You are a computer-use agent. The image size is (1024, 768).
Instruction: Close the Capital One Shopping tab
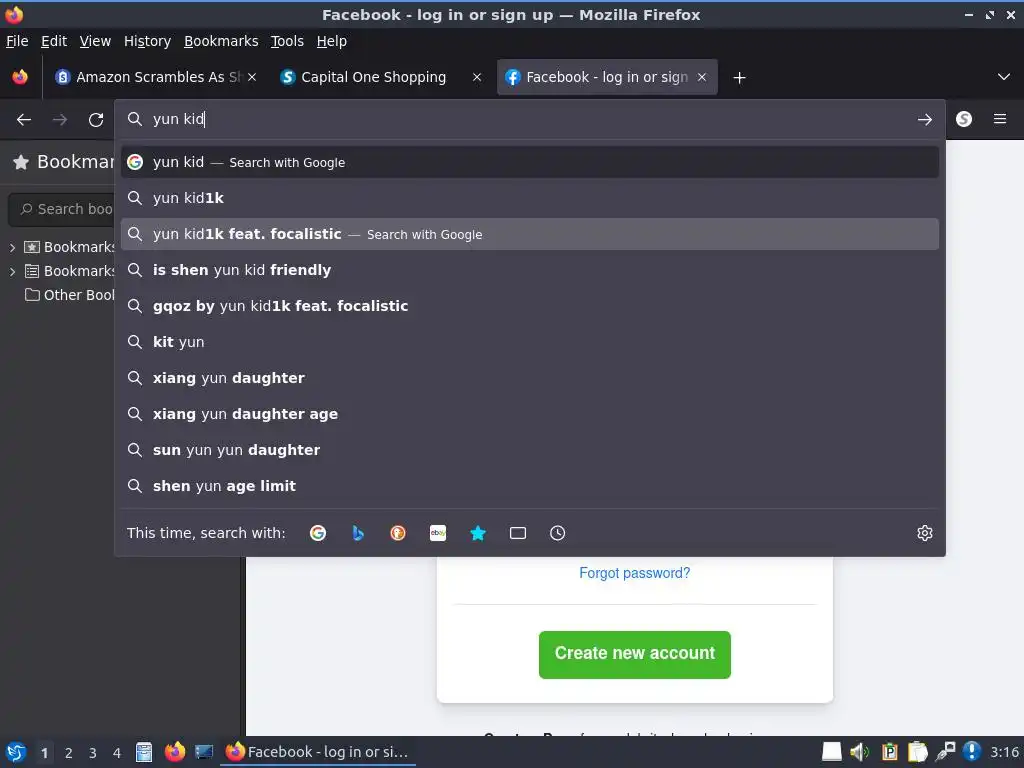click(x=477, y=77)
